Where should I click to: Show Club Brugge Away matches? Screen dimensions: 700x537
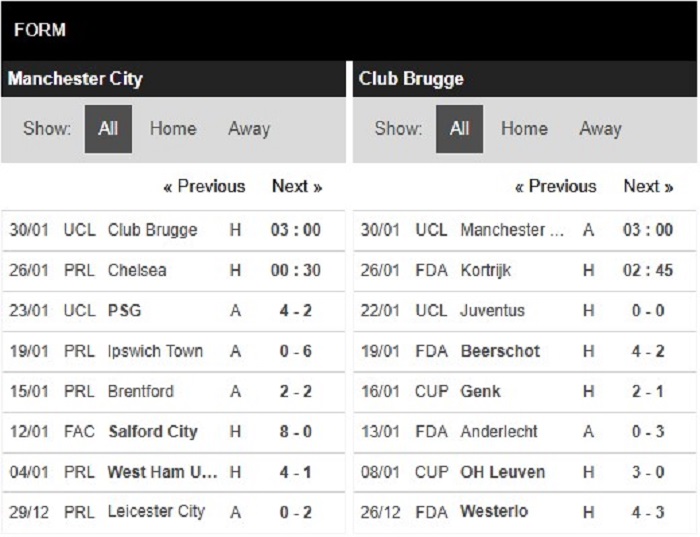coord(600,129)
